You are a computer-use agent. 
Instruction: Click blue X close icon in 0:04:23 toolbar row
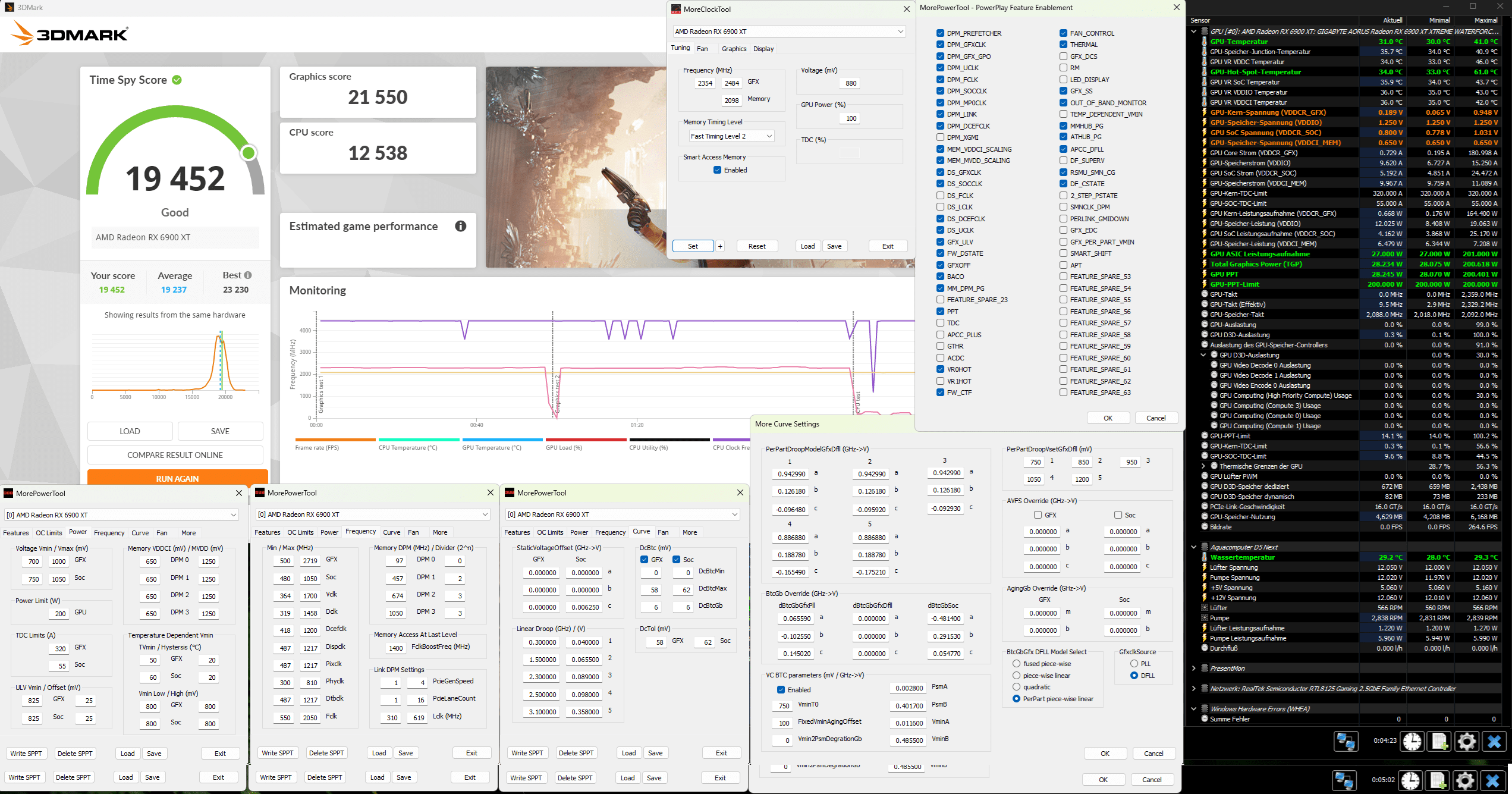click(x=1494, y=742)
